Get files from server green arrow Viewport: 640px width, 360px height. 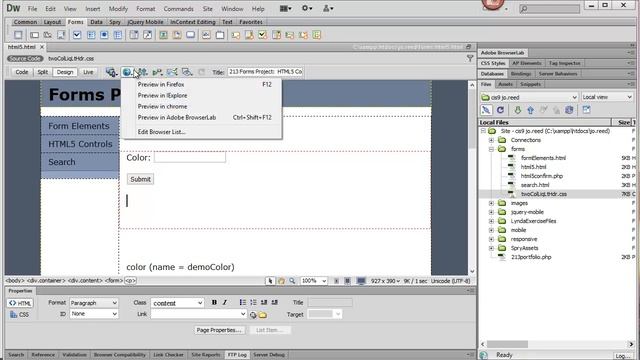click(x=517, y=110)
